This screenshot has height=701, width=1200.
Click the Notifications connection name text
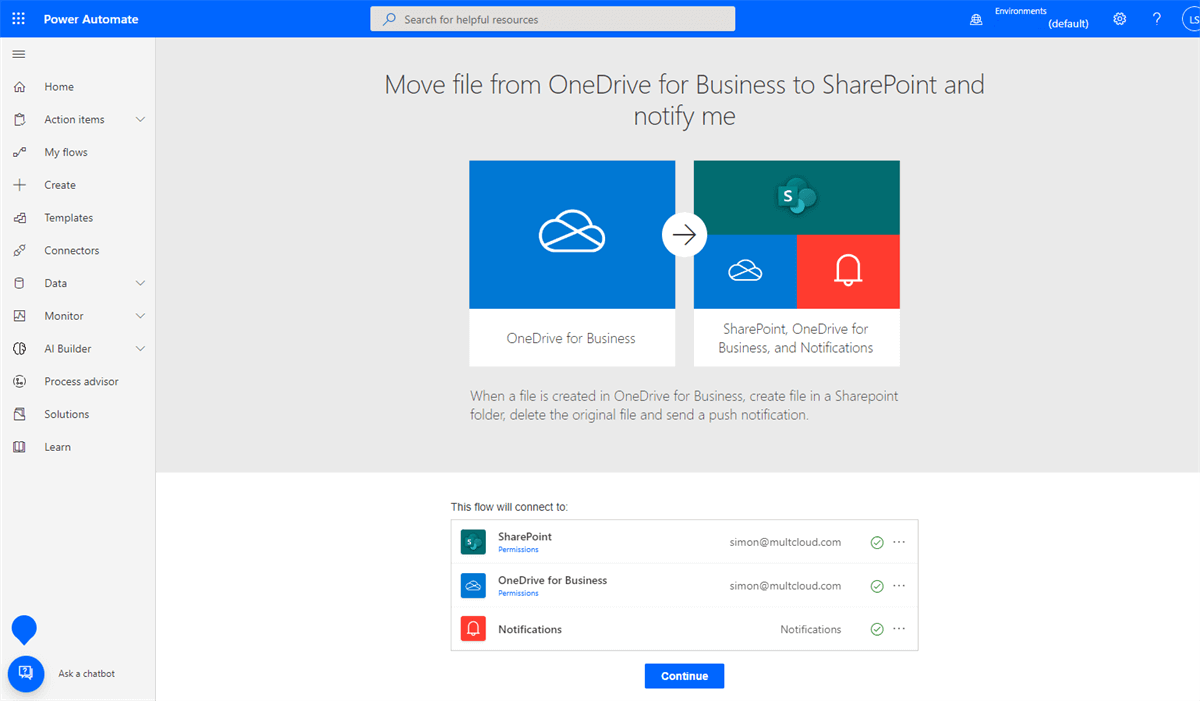click(530, 630)
